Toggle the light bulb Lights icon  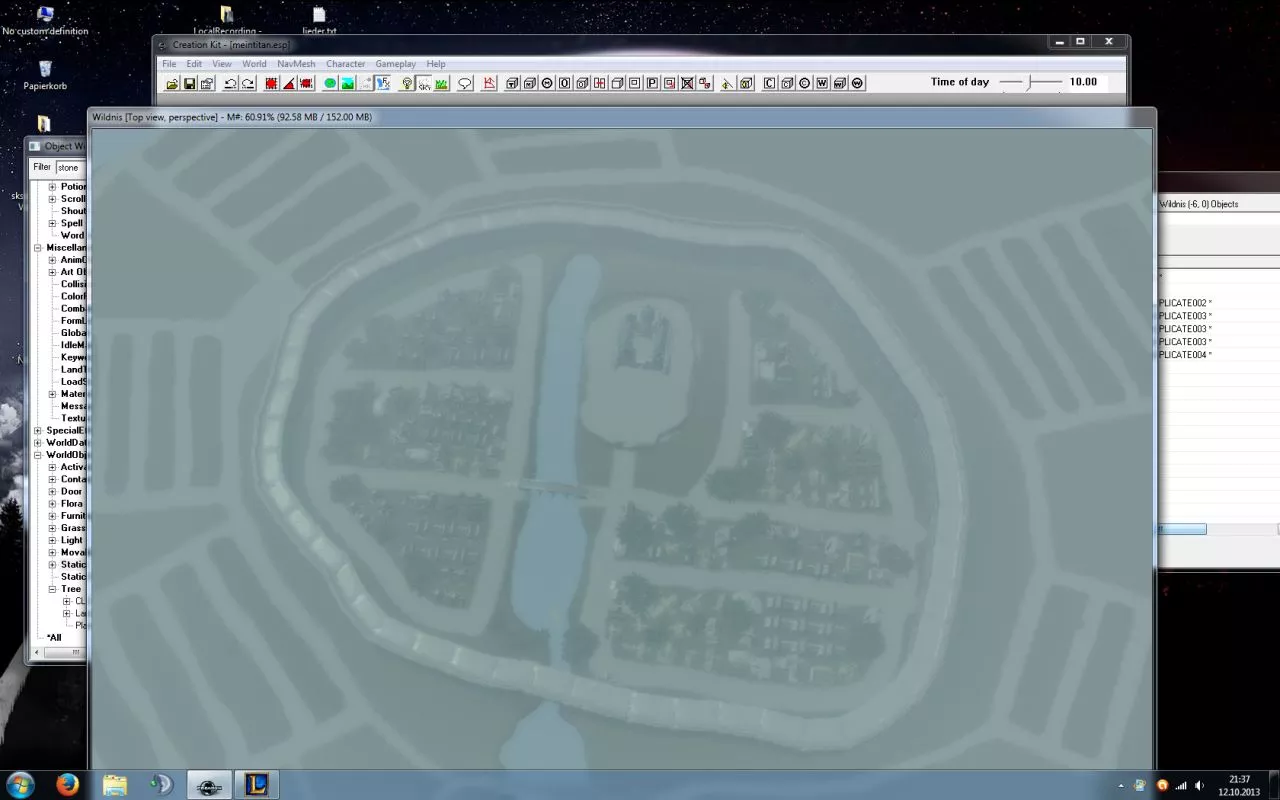coord(406,83)
